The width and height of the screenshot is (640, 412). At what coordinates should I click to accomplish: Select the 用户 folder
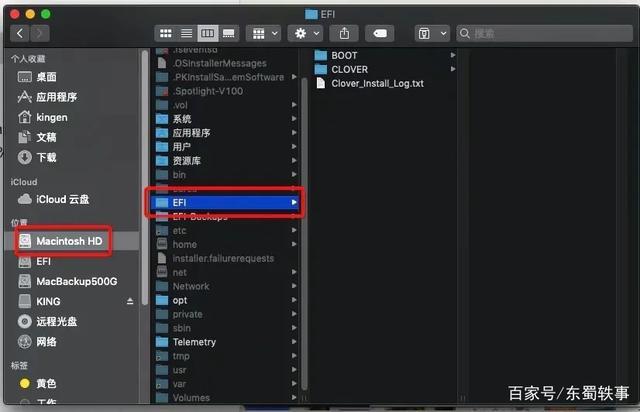tap(182, 147)
